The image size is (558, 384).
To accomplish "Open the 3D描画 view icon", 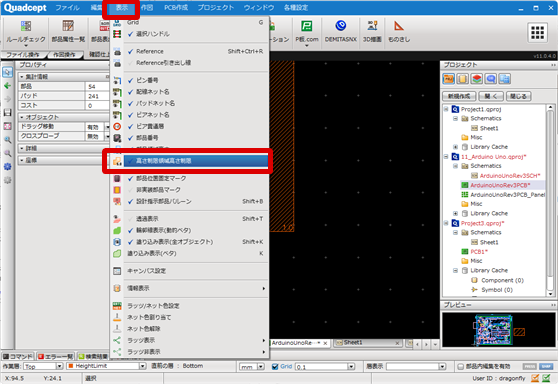I will [x=372, y=31].
